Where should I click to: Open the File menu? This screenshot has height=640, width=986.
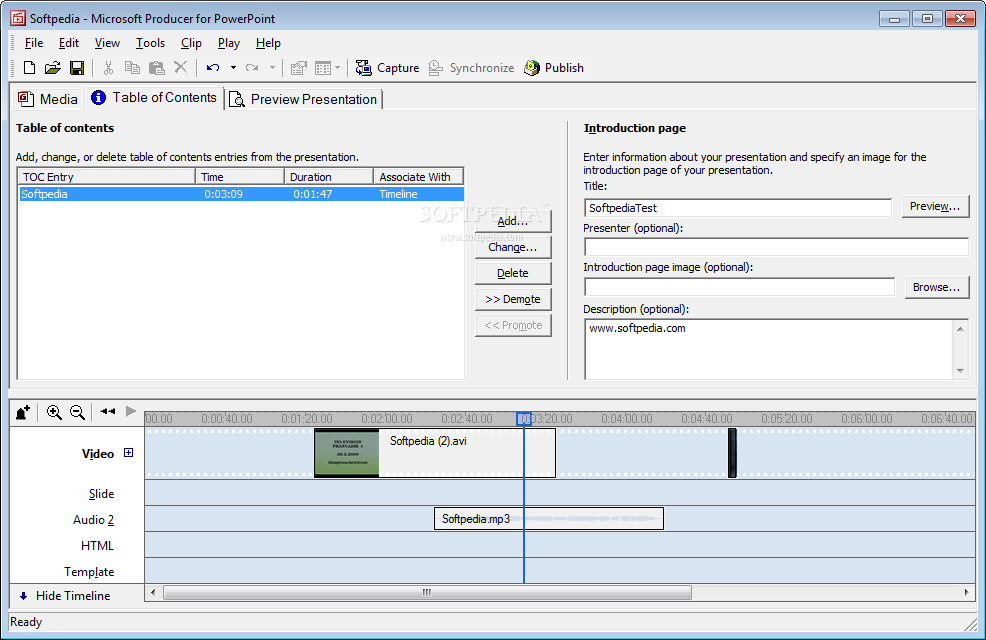pos(34,43)
